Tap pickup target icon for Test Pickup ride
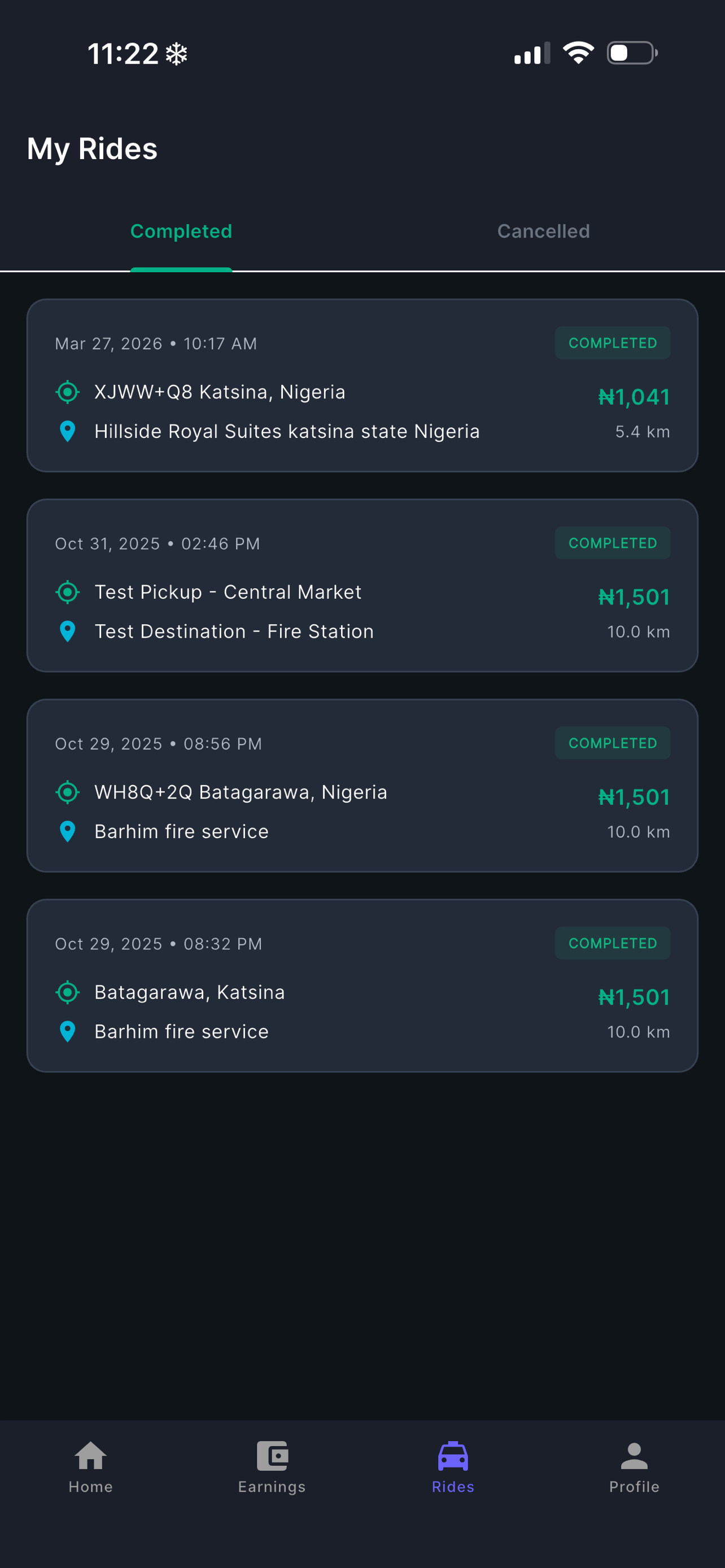The image size is (725, 1568). 68,592
